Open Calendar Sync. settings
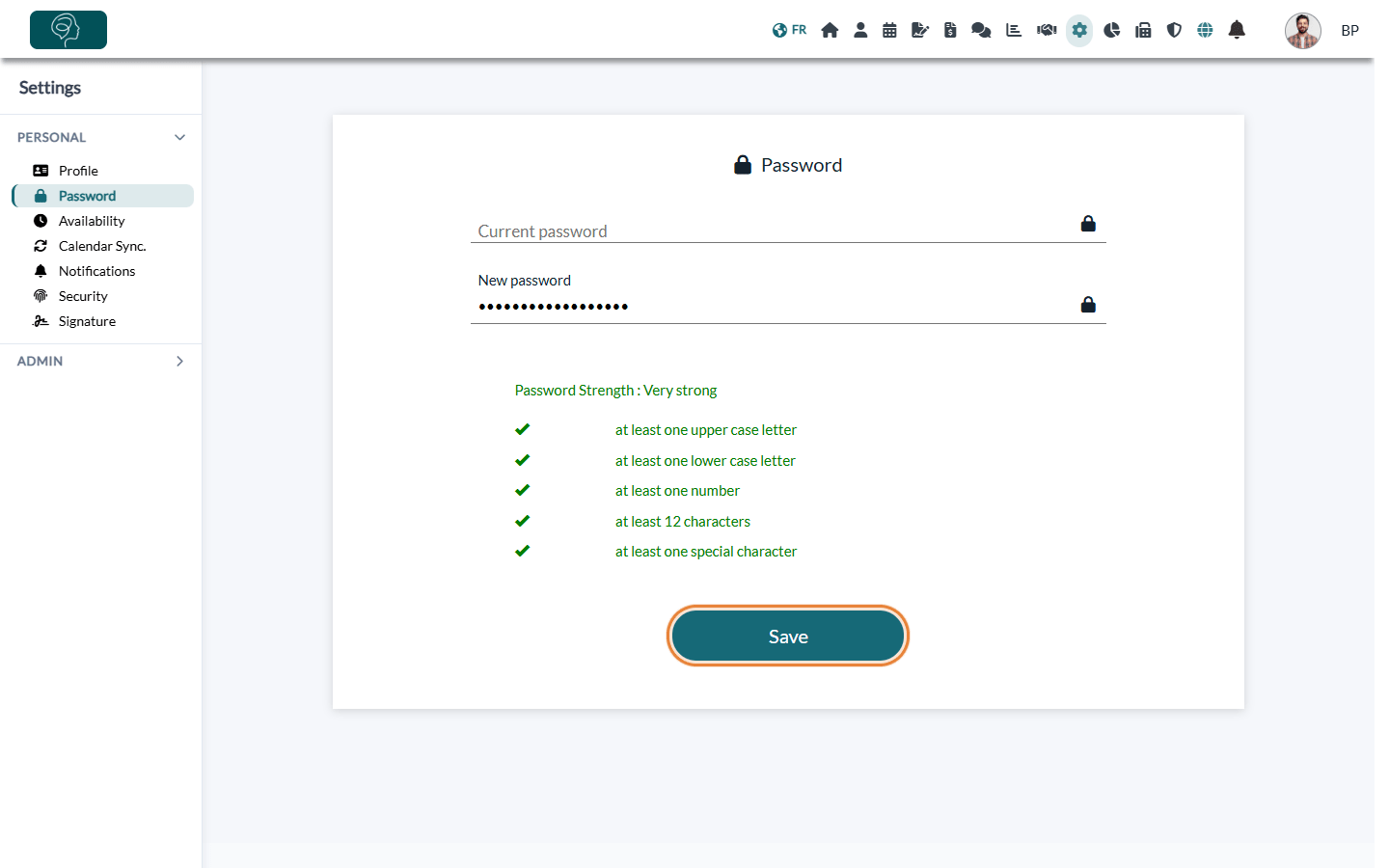Image resolution: width=1389 pixels, height=868 pixels. click(102, 246)
